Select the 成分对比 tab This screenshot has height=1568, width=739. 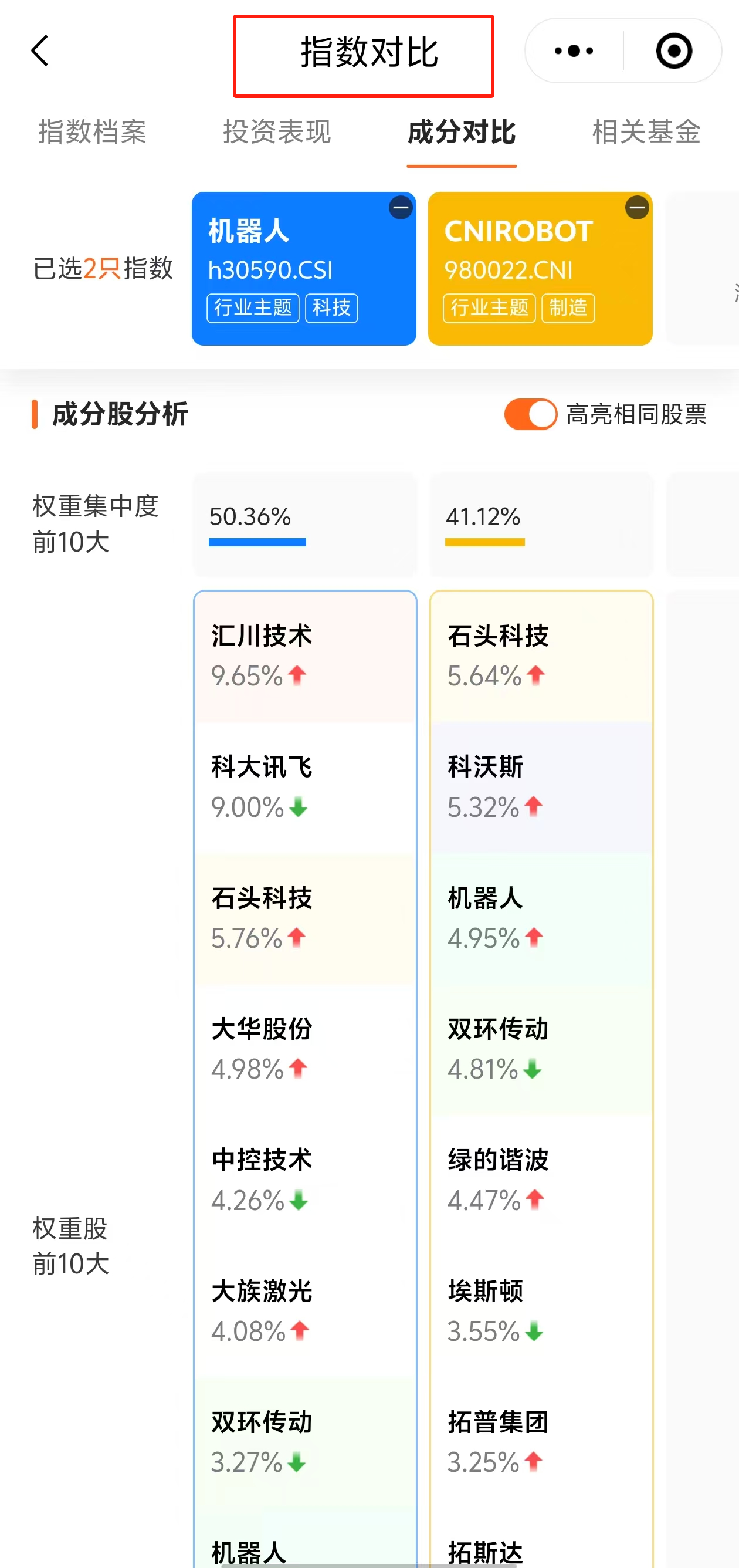tap(462, 132)
